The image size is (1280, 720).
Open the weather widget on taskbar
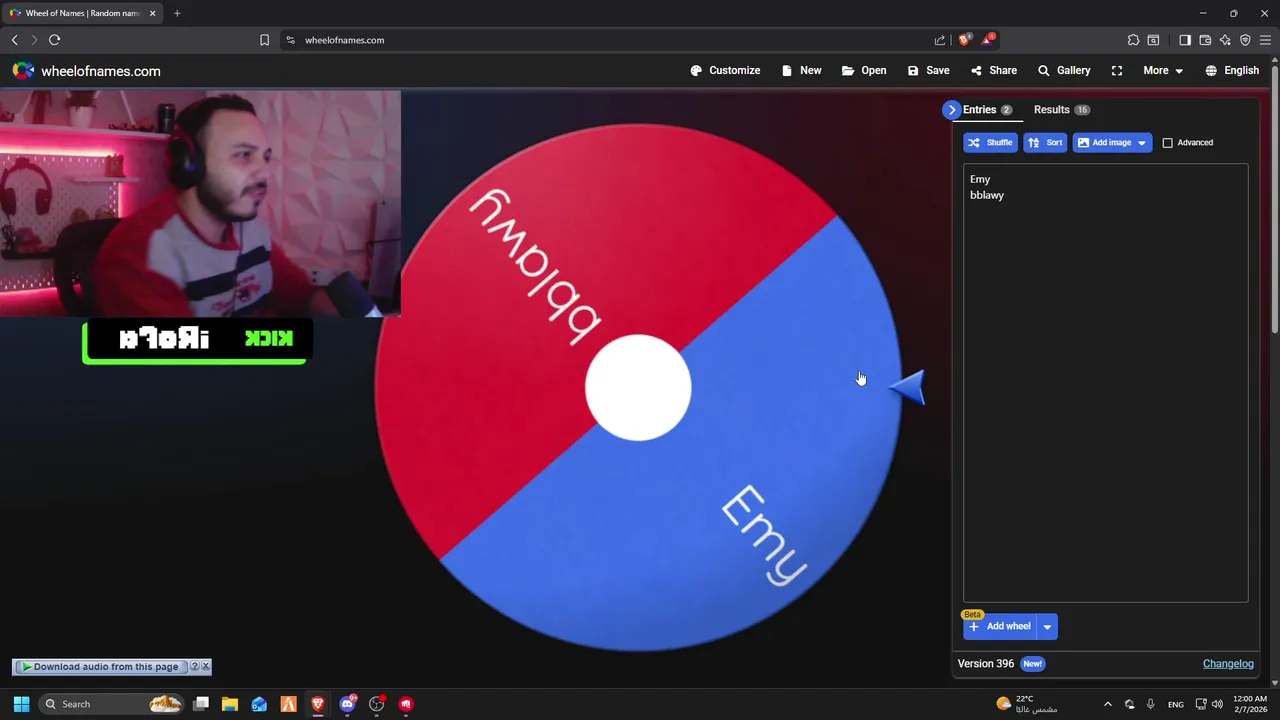coord(1026,704)
